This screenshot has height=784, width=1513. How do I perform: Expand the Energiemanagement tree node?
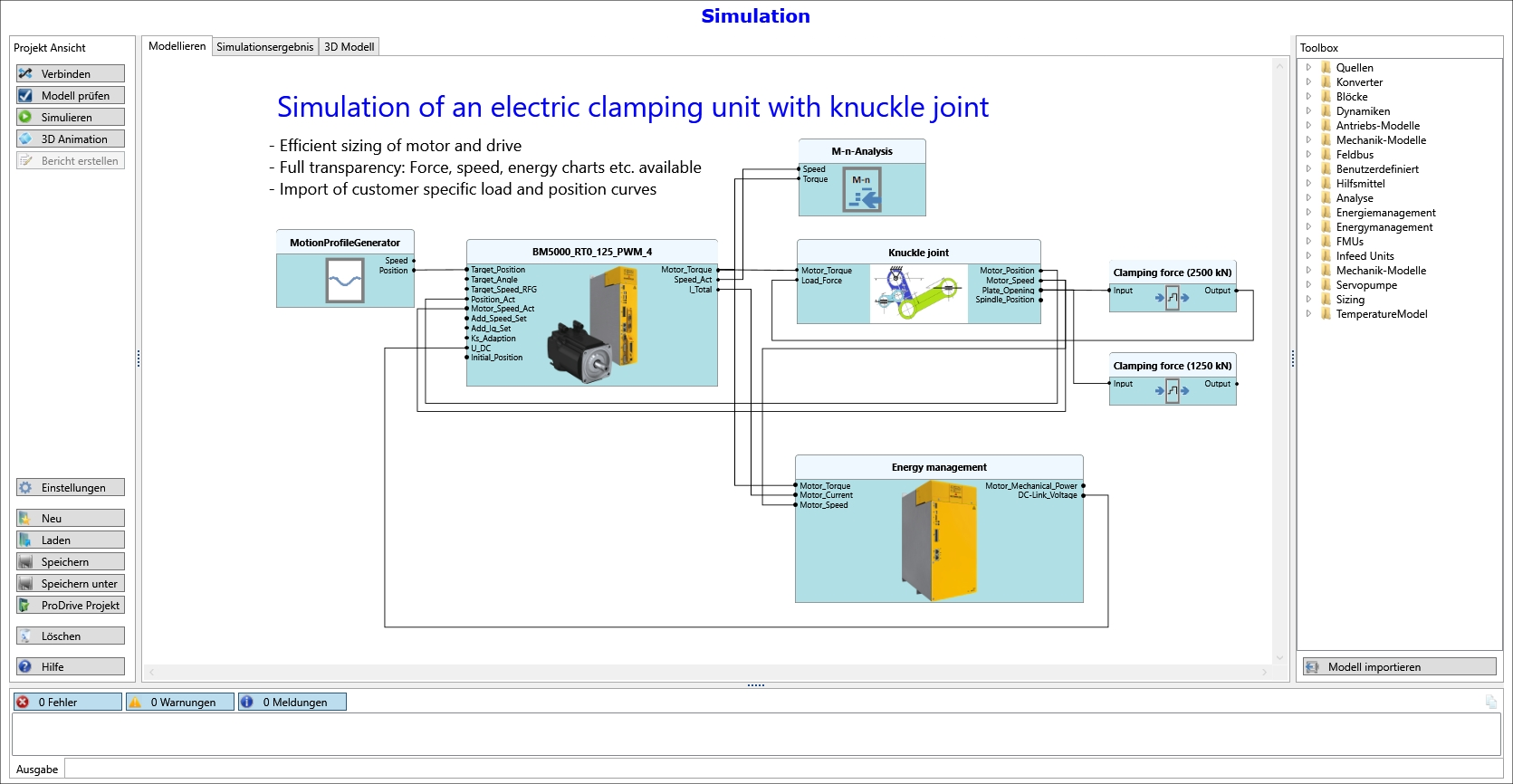[x=1308, y=213]
